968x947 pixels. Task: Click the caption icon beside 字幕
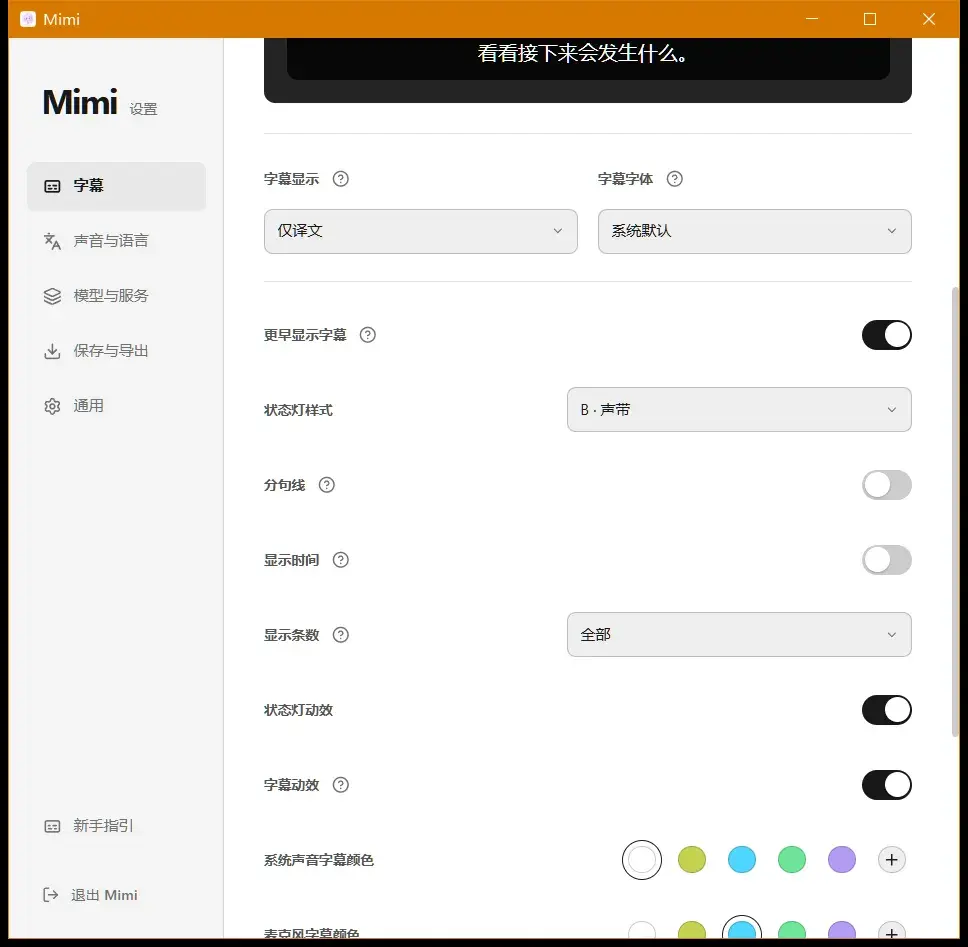coord(52,186)
